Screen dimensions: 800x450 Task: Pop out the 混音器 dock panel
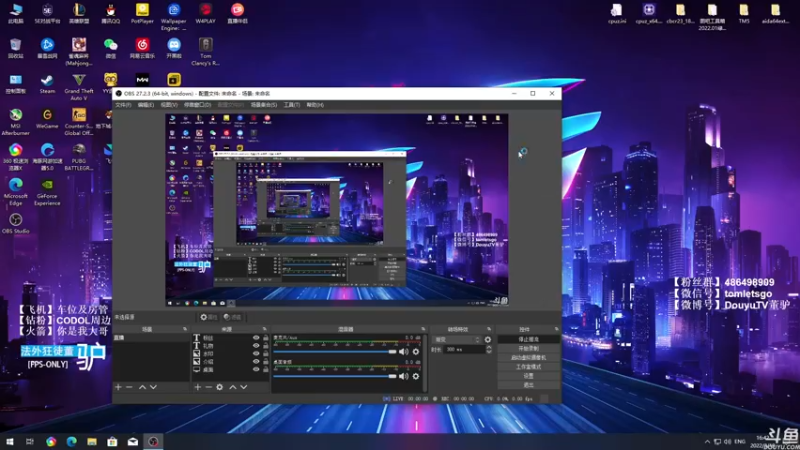pos(423,329)
